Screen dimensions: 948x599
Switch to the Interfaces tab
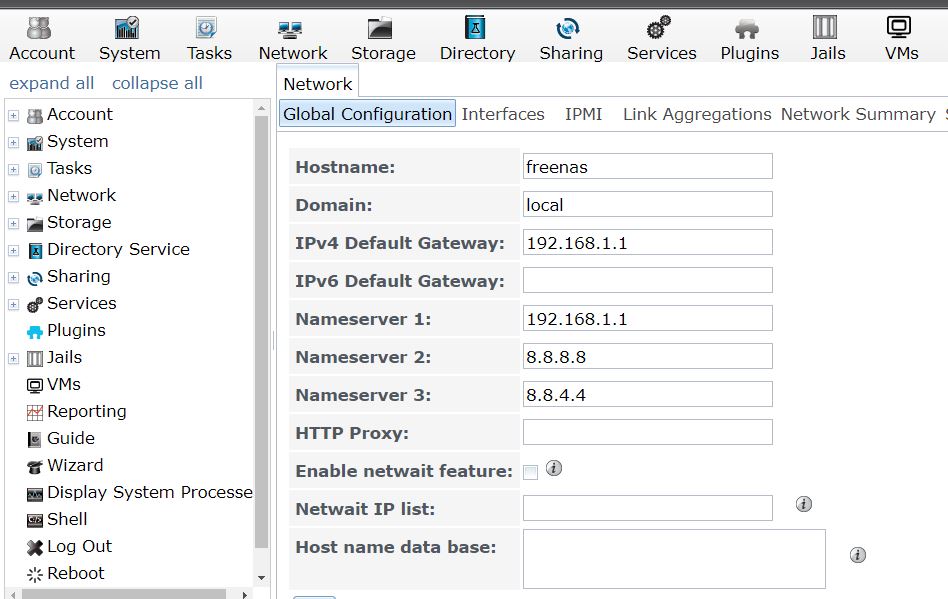coord(503,114)
